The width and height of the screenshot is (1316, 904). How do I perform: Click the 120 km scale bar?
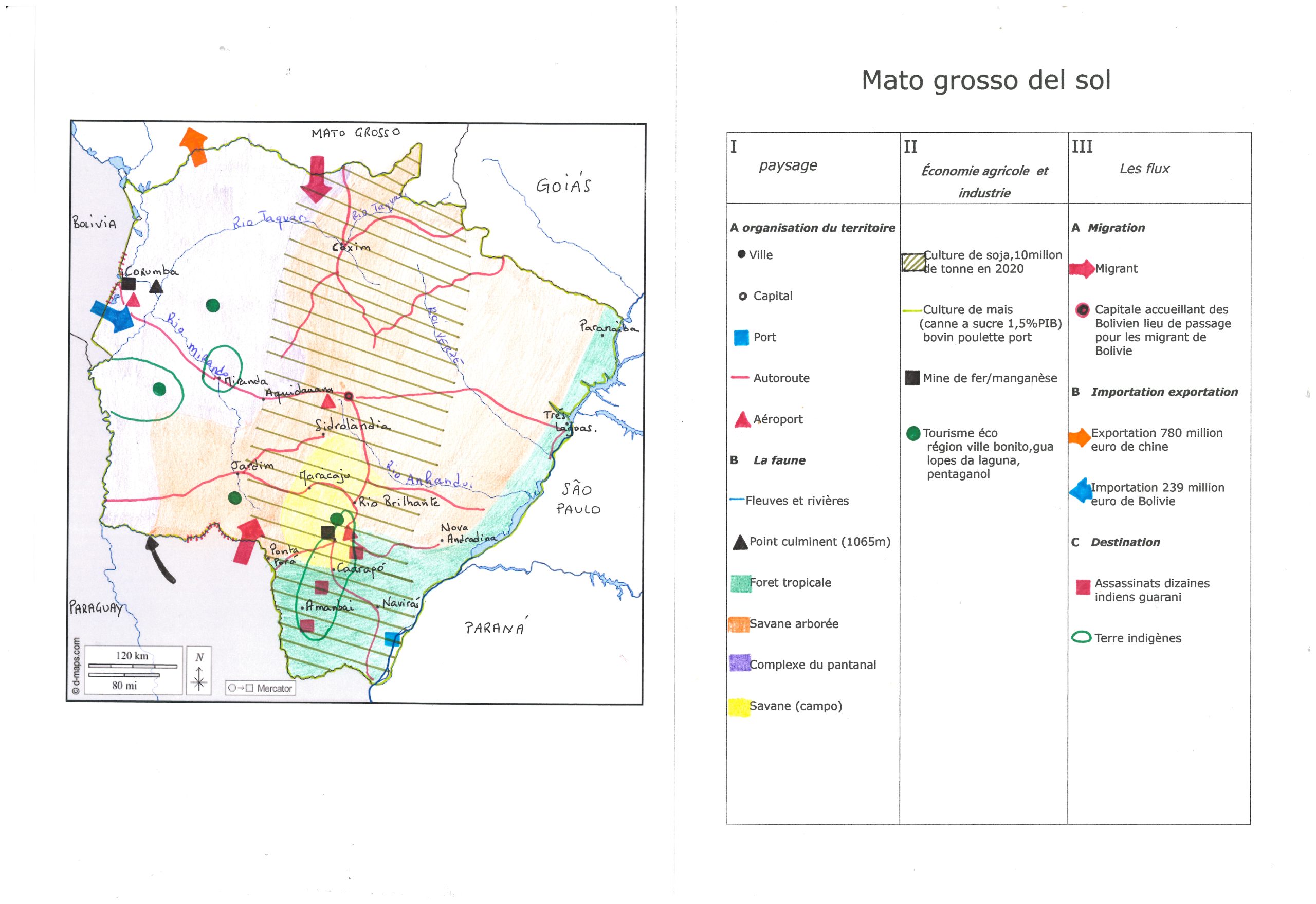point(133,666)
